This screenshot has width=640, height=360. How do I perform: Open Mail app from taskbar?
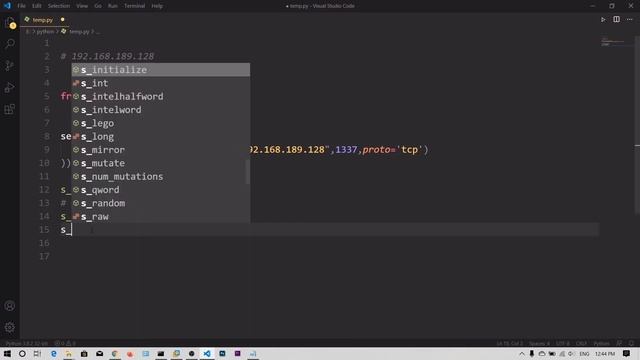100,353
